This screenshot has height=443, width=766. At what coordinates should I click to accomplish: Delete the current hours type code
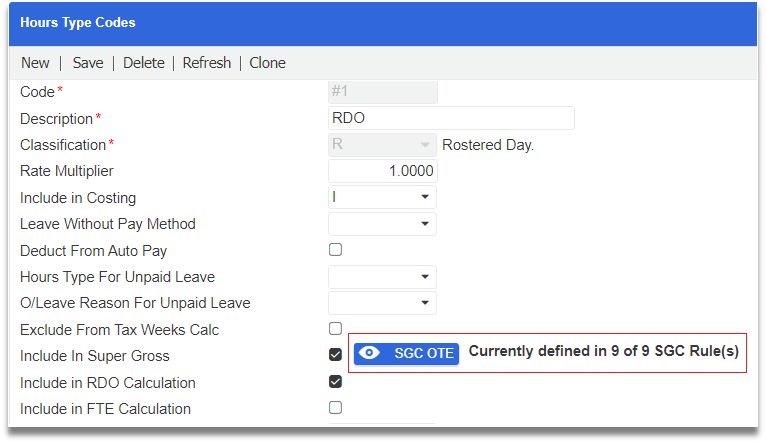point(144,63)
